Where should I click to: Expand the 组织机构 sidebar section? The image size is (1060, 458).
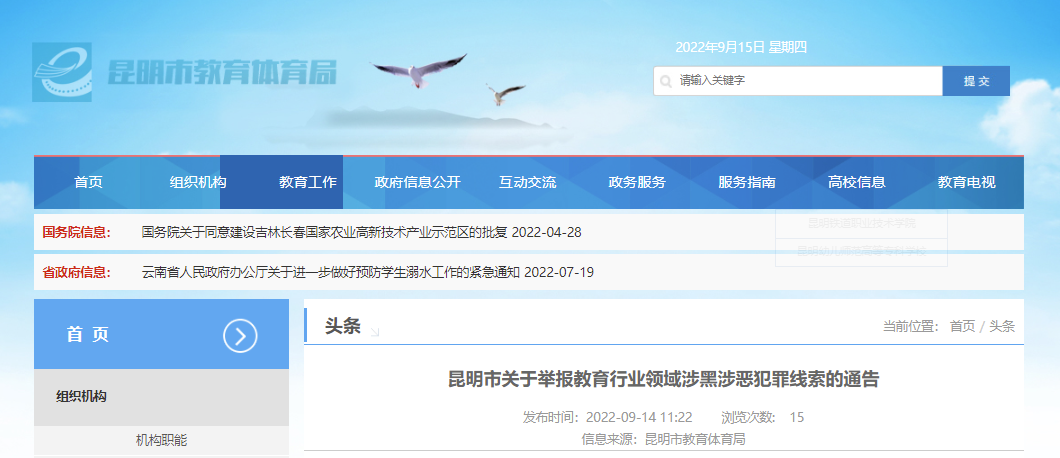pos(82,397)
